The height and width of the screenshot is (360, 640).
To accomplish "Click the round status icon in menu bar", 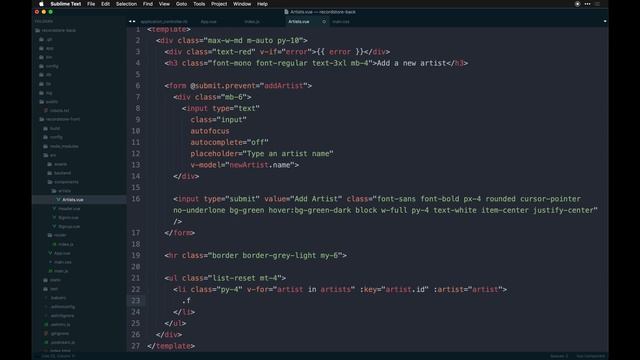I will pyautogui.click(x=577, y=4).
